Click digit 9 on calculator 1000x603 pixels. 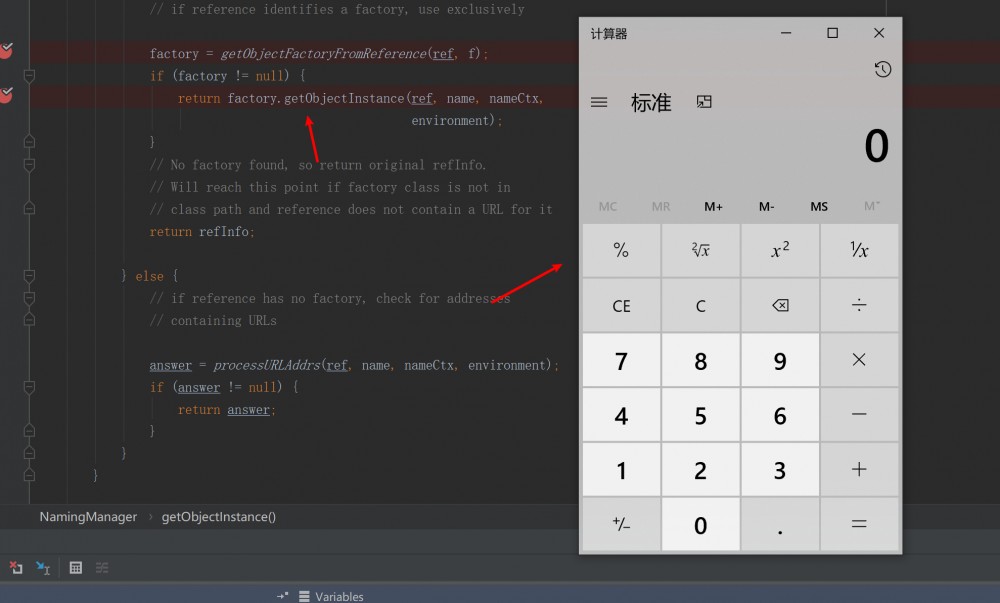[x=780, y=360]
